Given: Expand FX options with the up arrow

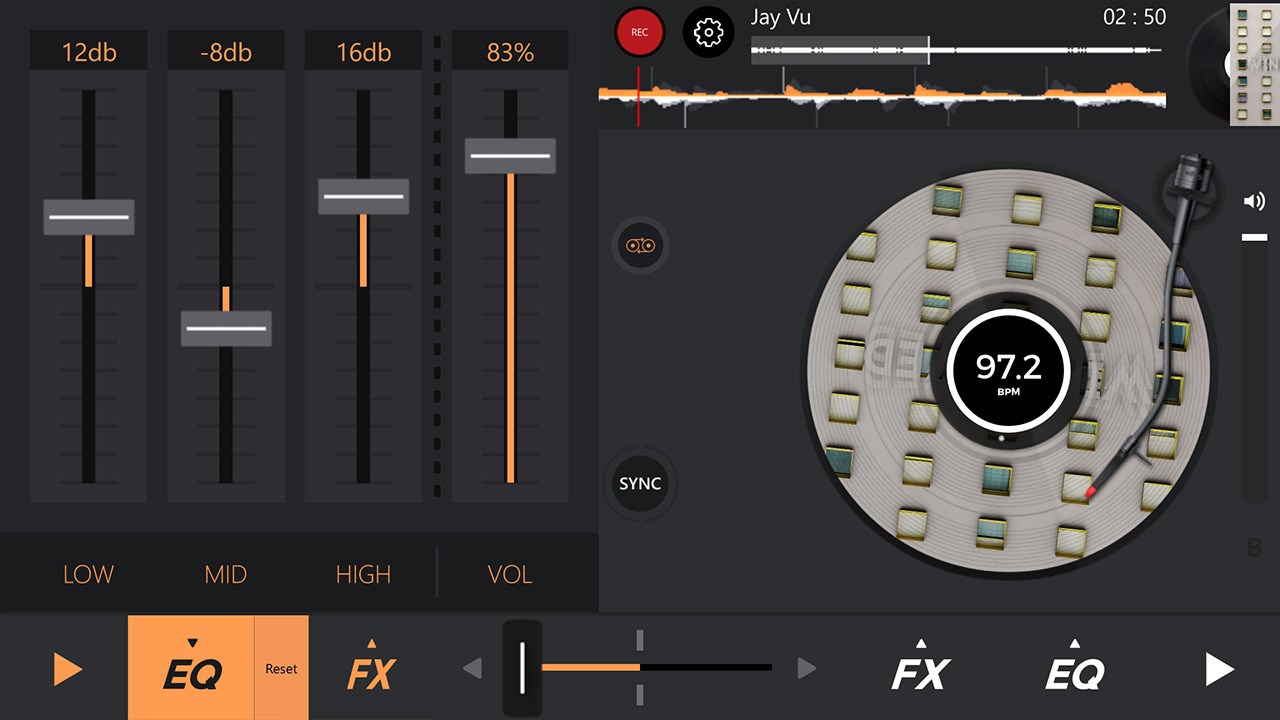Looking at the screenshot, I should (371, 645).
